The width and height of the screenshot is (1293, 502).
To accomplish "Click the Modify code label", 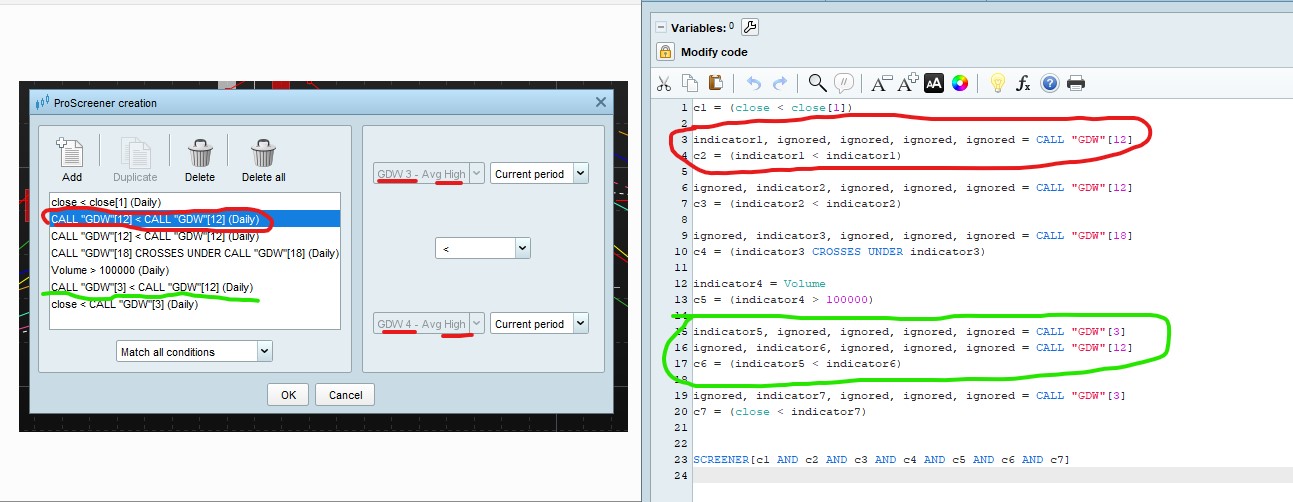I will coord(714,52).
